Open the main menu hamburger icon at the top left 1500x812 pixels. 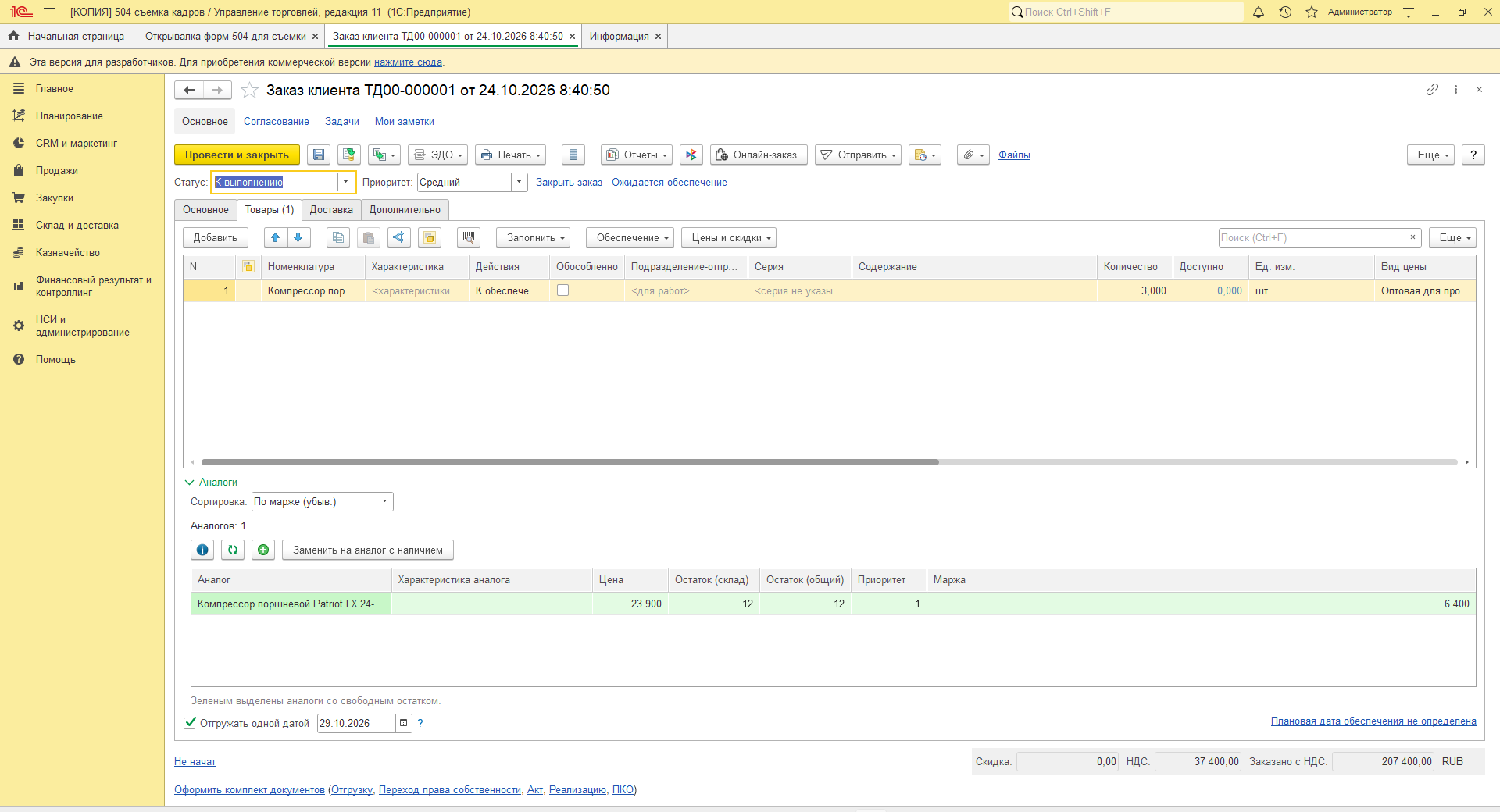49,12
